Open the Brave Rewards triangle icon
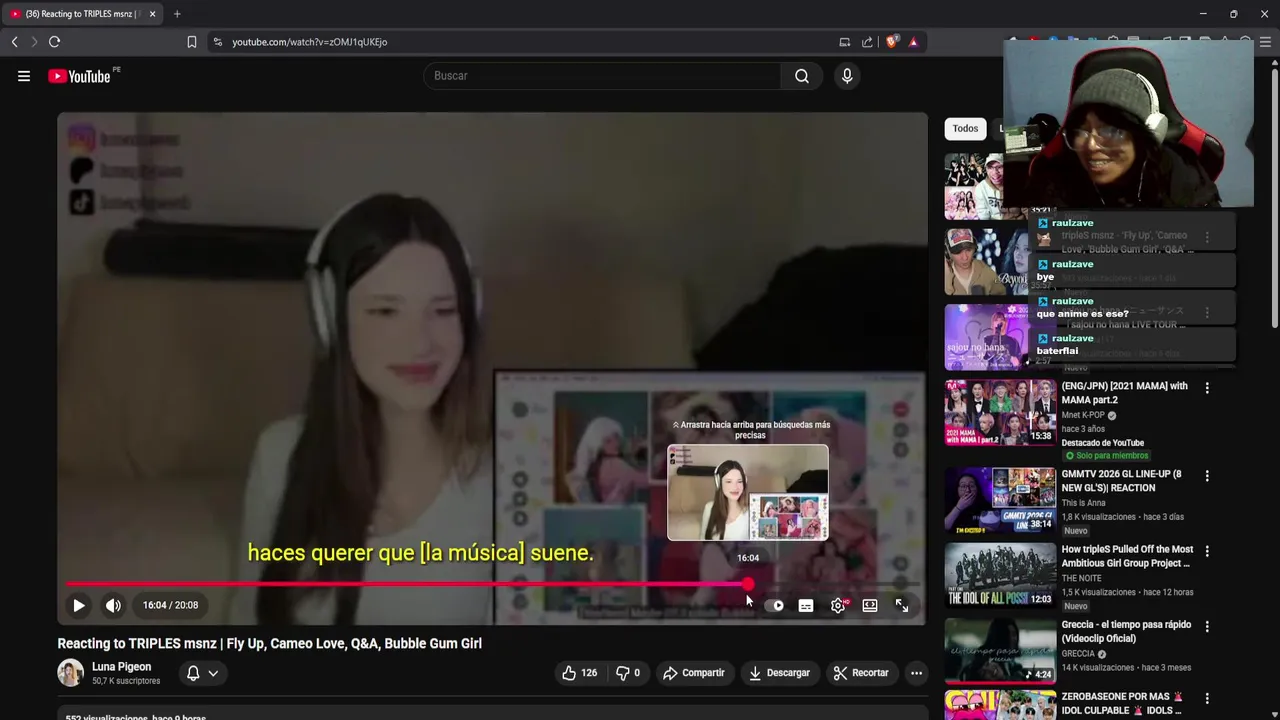This screenshot has height=720, width=1280. (x=913, y=42)
